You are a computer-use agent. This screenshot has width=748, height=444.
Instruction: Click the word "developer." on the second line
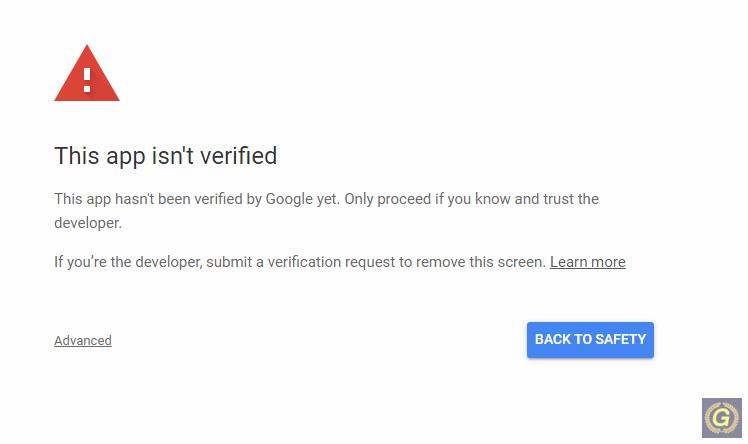[x=88, y=223]
